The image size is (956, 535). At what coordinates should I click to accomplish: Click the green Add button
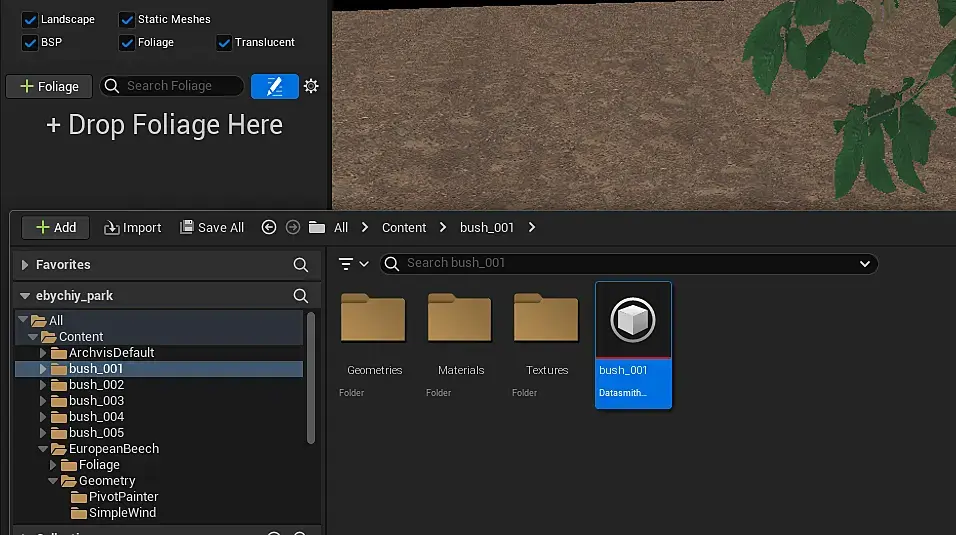tap(56, 228)
